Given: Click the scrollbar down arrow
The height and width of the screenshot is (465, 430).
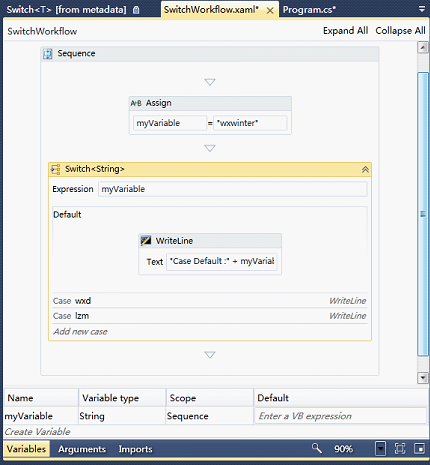Looking at the screenshot, I should pos(423,378).
